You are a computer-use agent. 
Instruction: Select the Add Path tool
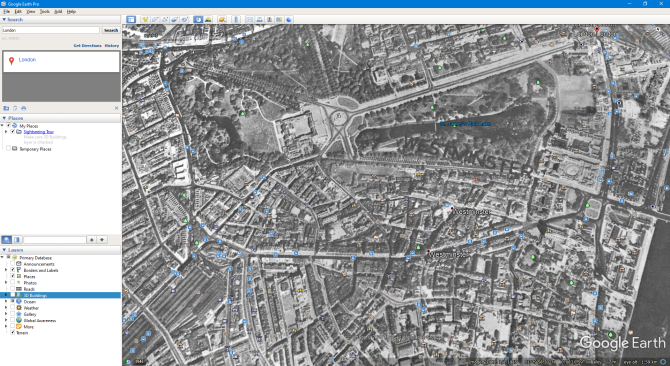pos(165,19)
